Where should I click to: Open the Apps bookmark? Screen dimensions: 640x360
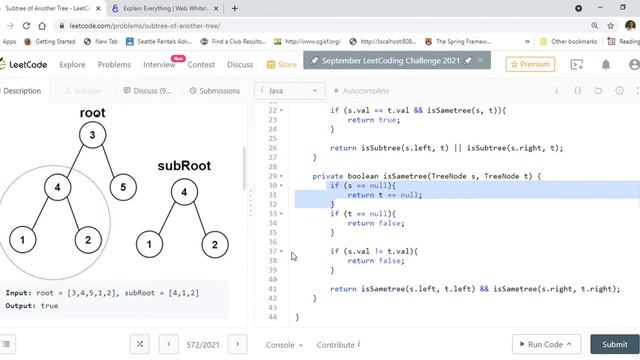9,41
